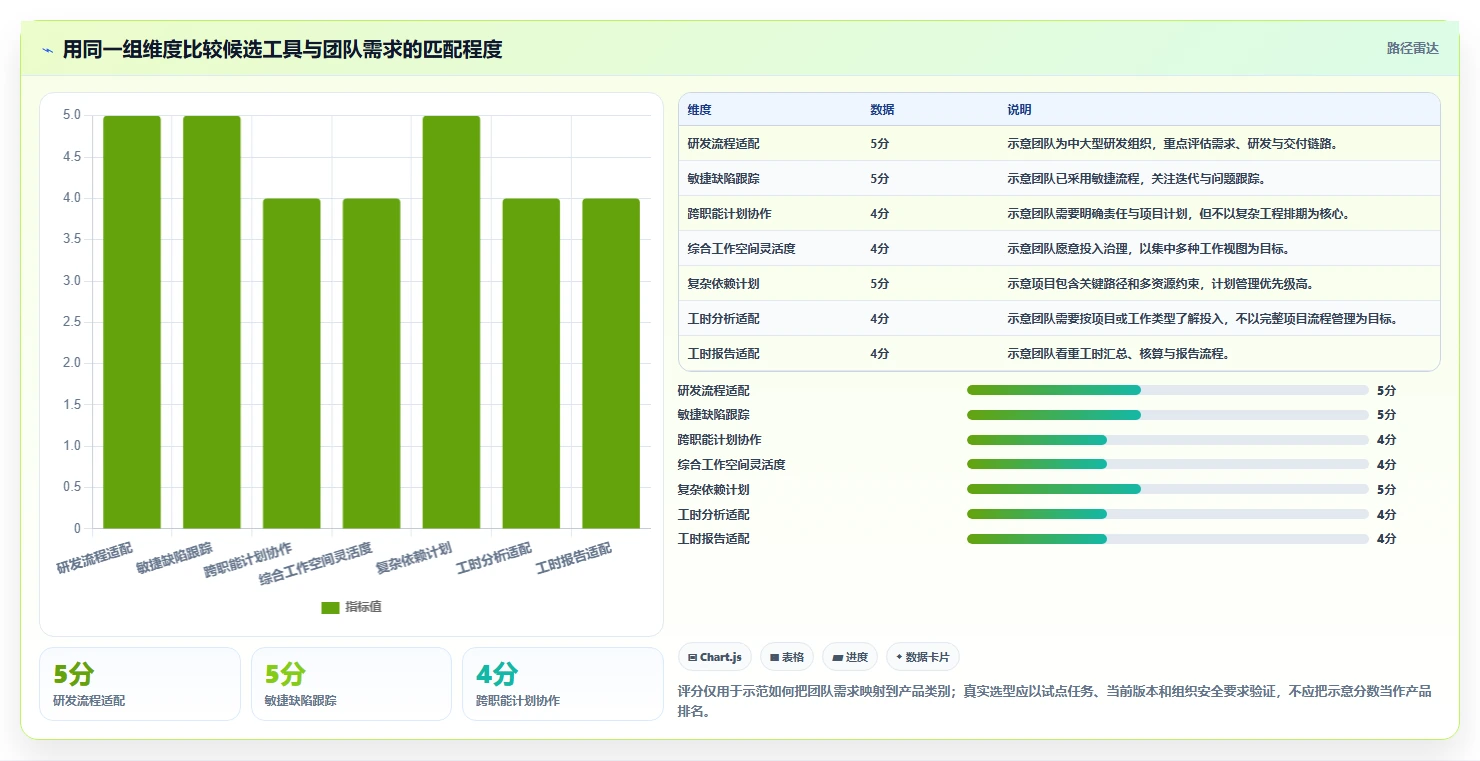Click the 复杂依赖计划 progress bar
This screenshot has width=1480, height=761.
pyautogui.click(x=1167, y=489)
